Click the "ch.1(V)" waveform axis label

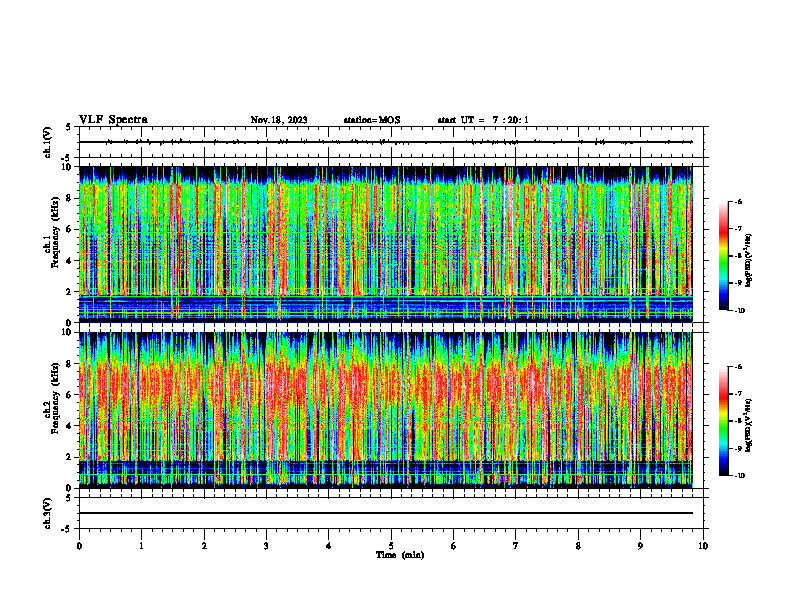point(48,142)
